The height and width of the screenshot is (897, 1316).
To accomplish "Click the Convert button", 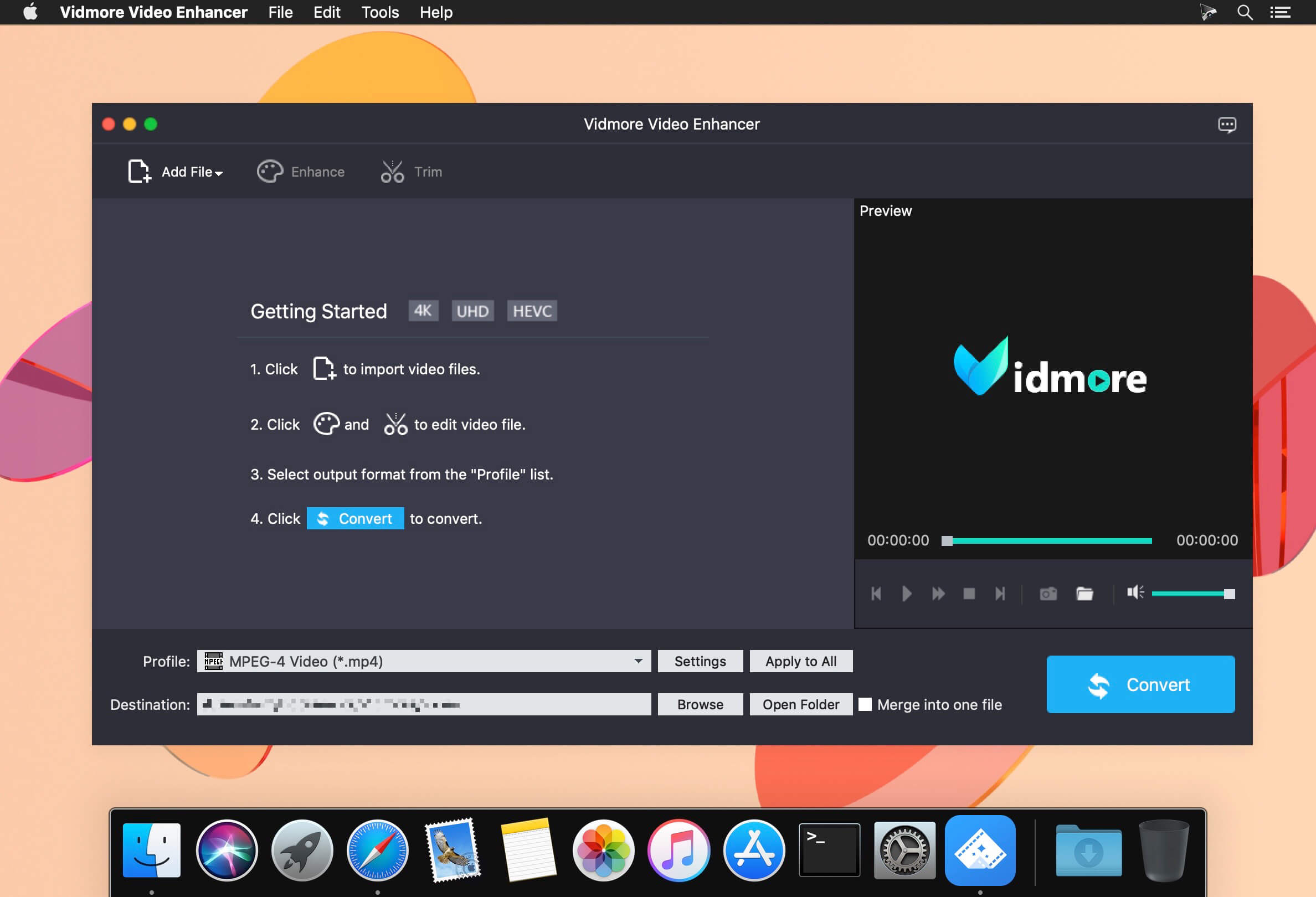I will tap(1140, 684).
